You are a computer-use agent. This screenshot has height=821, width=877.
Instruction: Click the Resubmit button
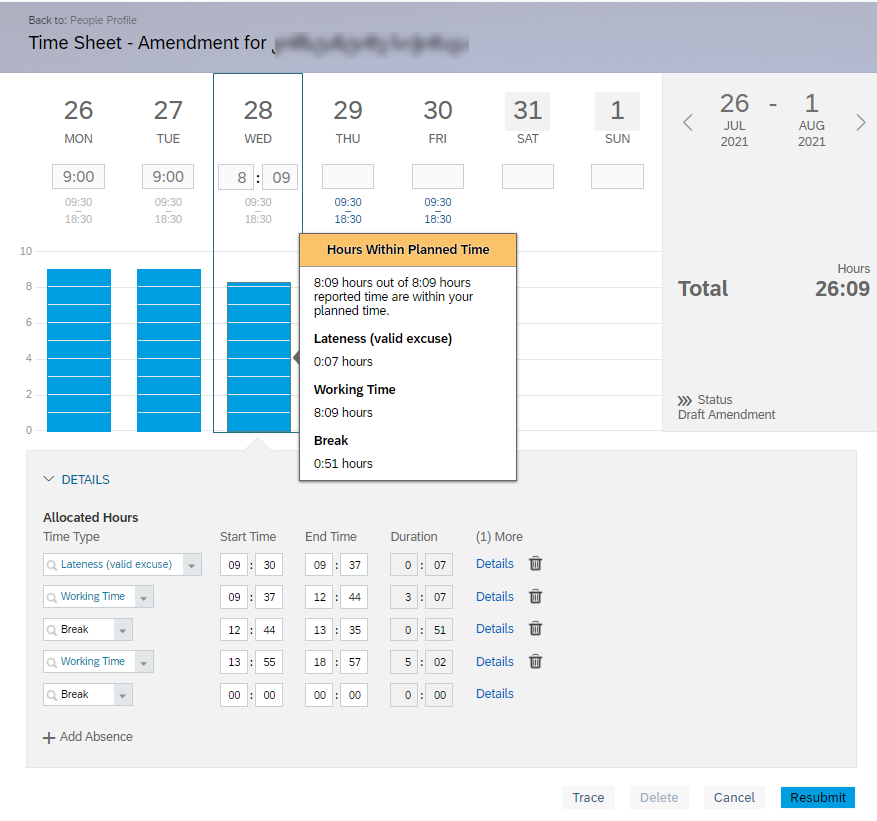click(818, 798)
